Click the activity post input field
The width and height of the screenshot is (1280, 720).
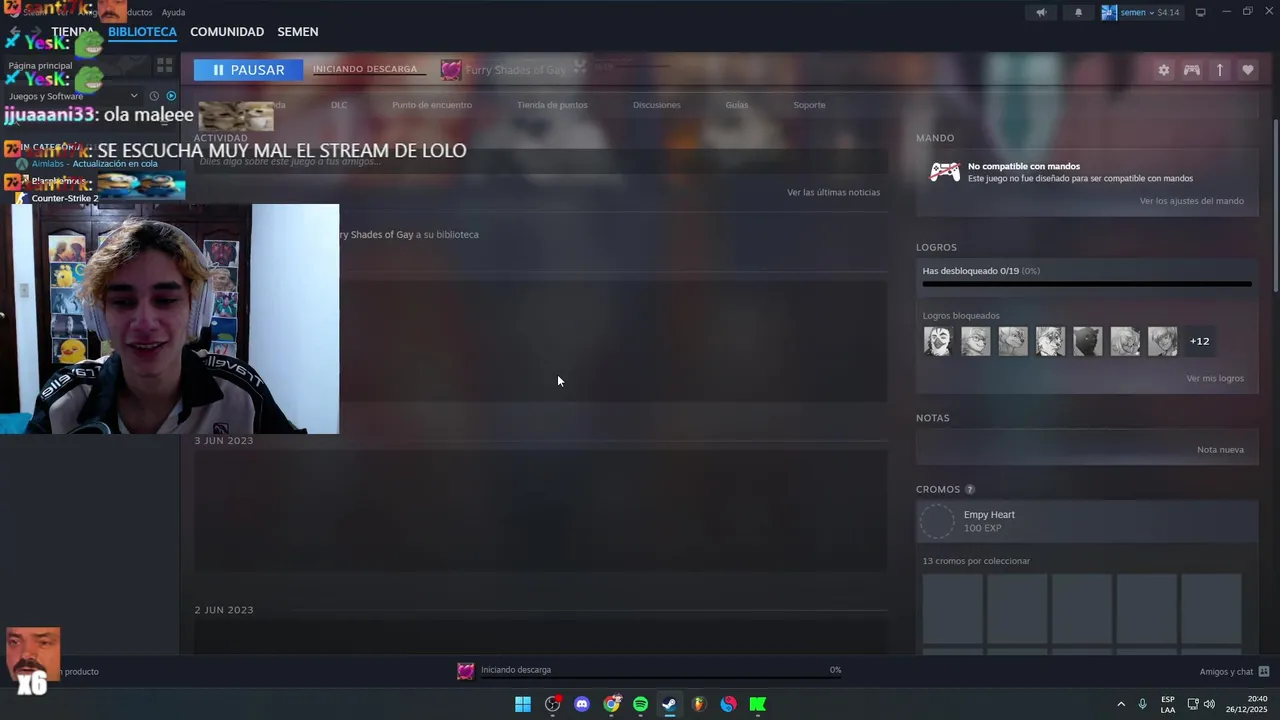tap(540, 161)
